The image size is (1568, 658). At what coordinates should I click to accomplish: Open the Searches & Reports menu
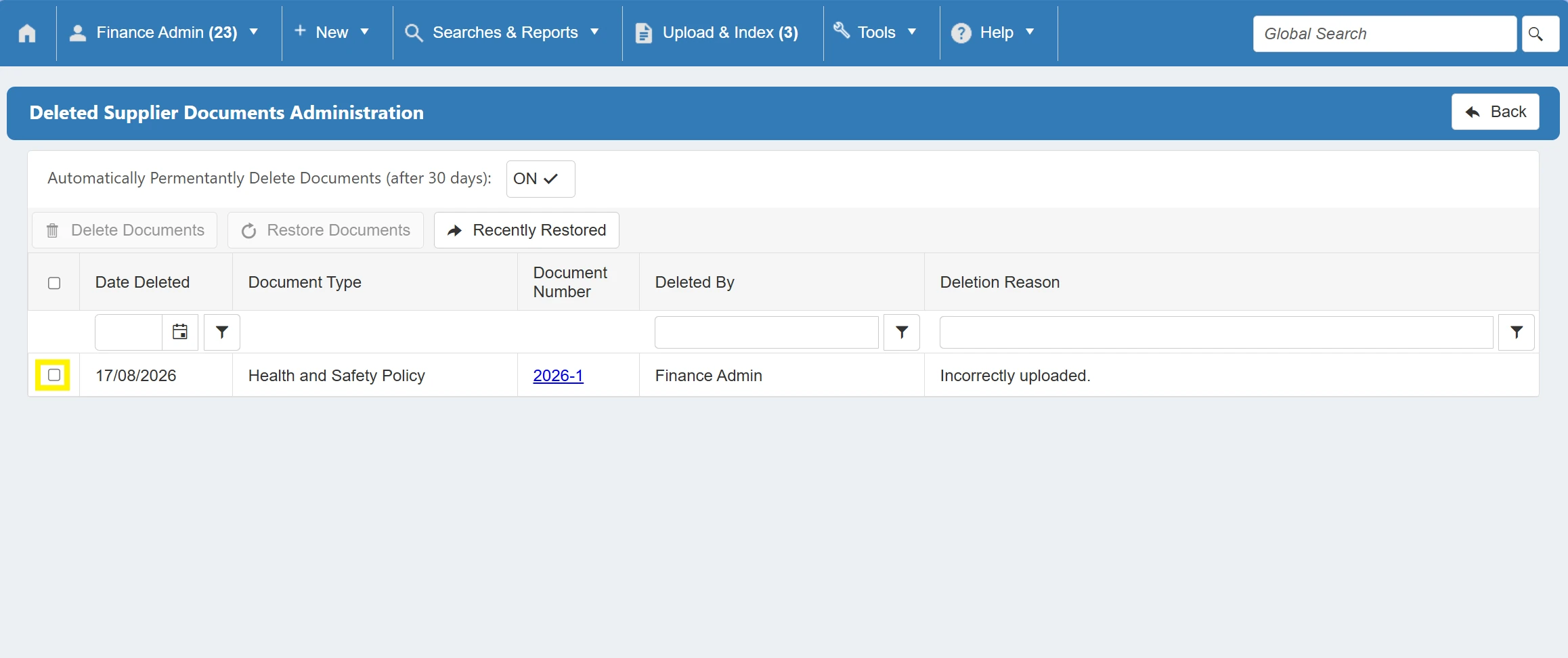click(x=503, y=32)
